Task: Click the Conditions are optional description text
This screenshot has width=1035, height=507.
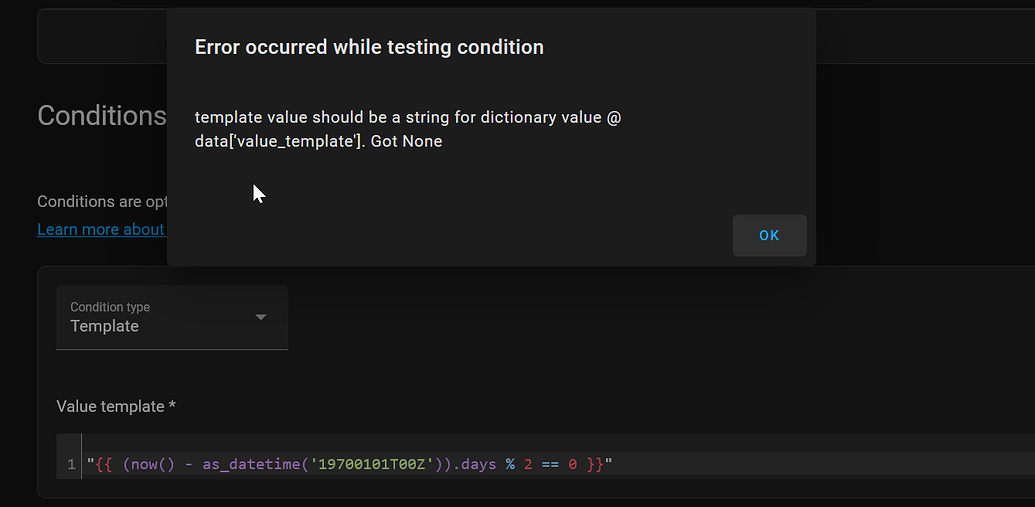Action: click(x=101, y=202)
